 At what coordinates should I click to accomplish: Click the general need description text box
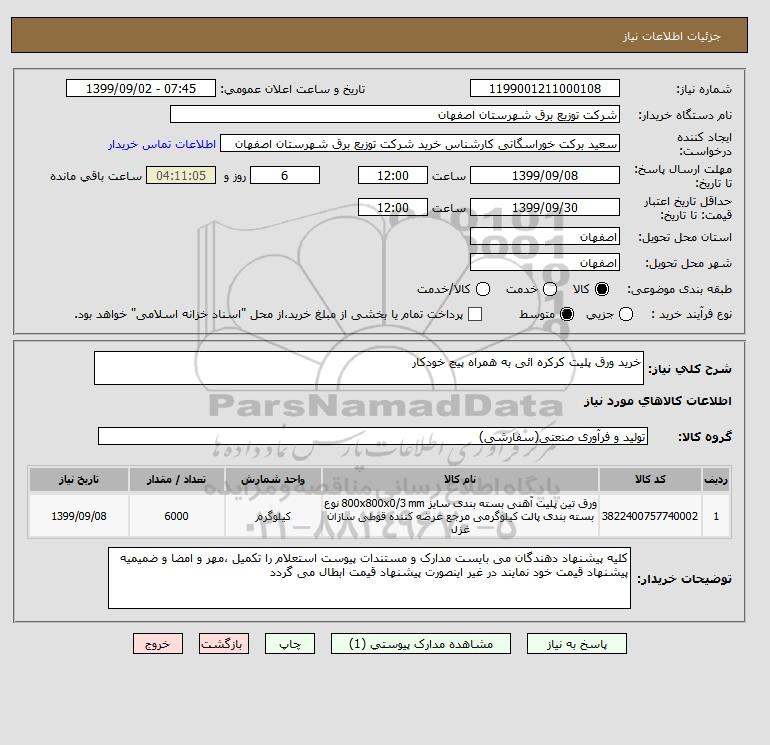pos(369,368)
